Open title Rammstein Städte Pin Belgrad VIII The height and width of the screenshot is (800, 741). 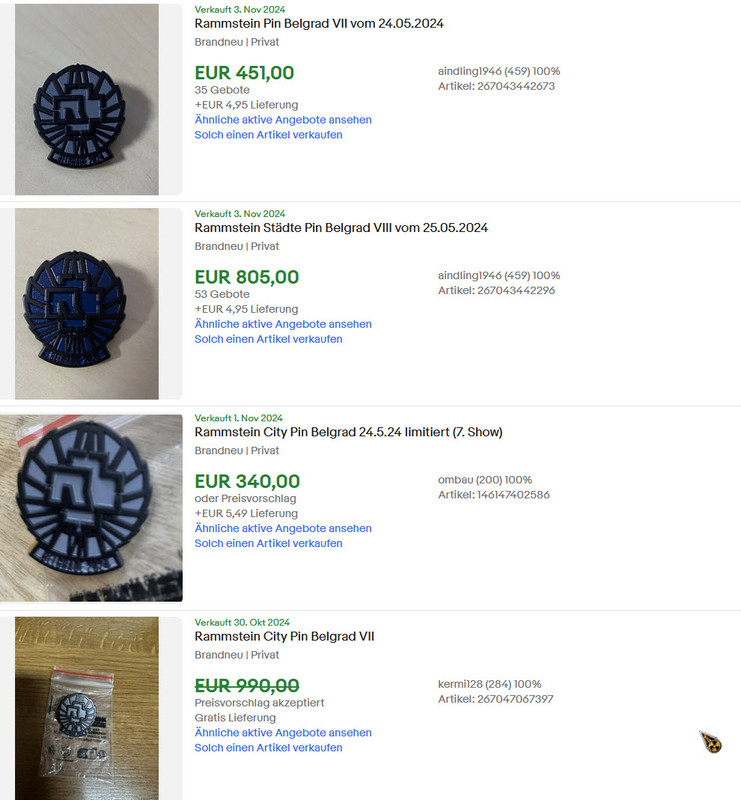tap(341, 228)
